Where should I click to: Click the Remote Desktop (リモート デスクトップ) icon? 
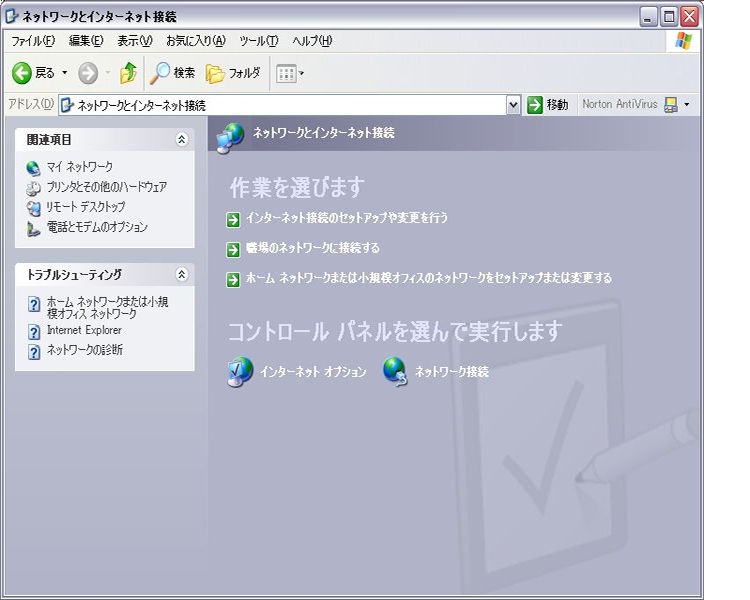click(33, 208)
